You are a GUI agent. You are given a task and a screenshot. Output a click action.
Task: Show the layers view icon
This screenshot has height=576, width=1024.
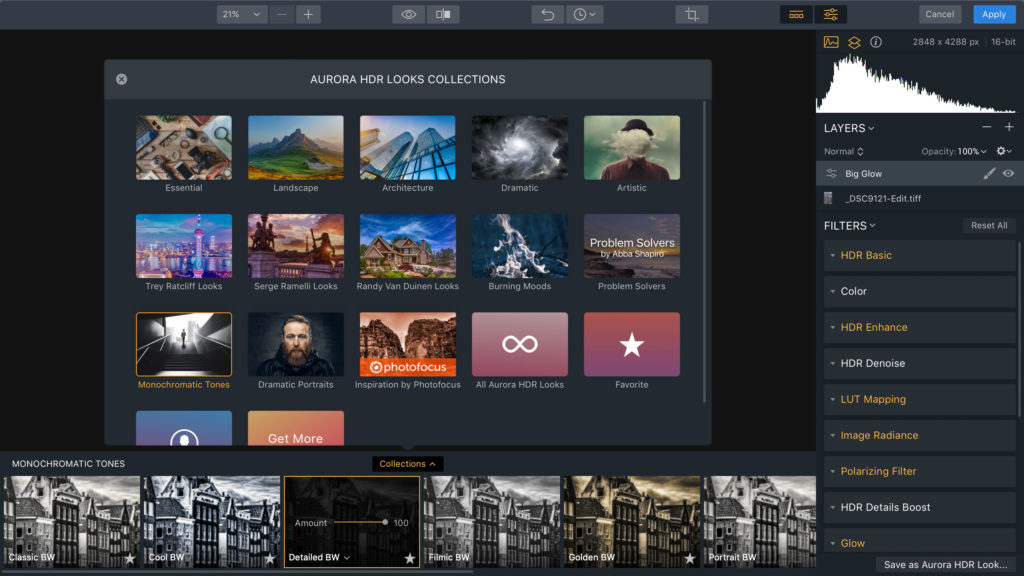tap(854, 42)
